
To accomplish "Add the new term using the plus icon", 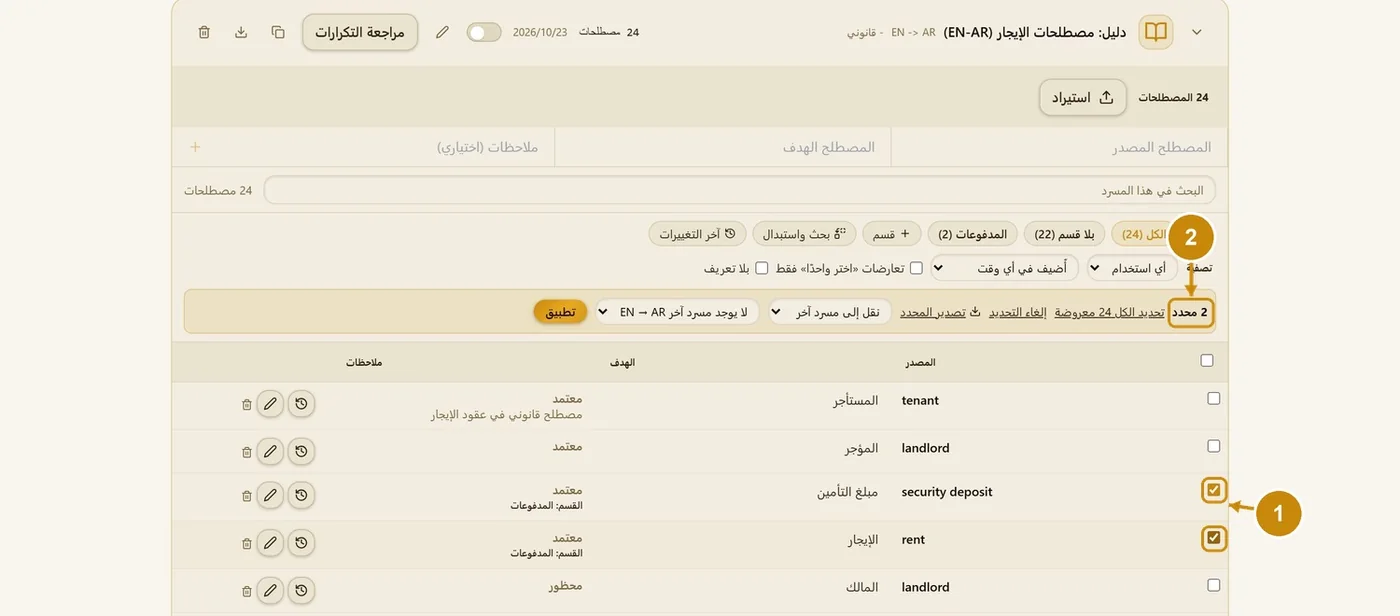I will 195,147.
